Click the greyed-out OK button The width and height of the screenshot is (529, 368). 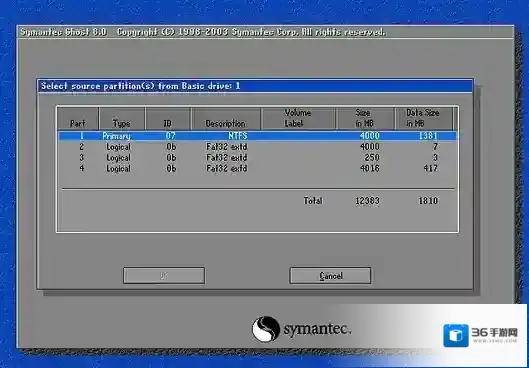pos(164,276)
